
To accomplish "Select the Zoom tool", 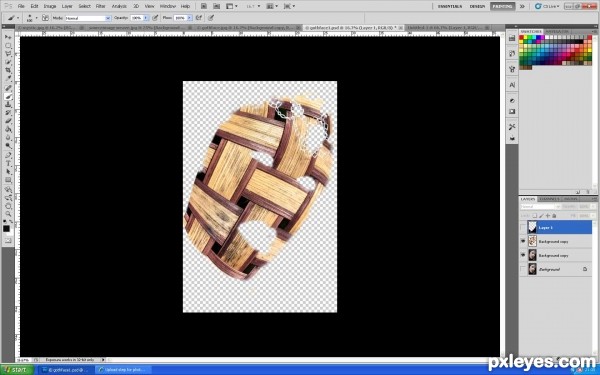I will click(x=8, y=214).
